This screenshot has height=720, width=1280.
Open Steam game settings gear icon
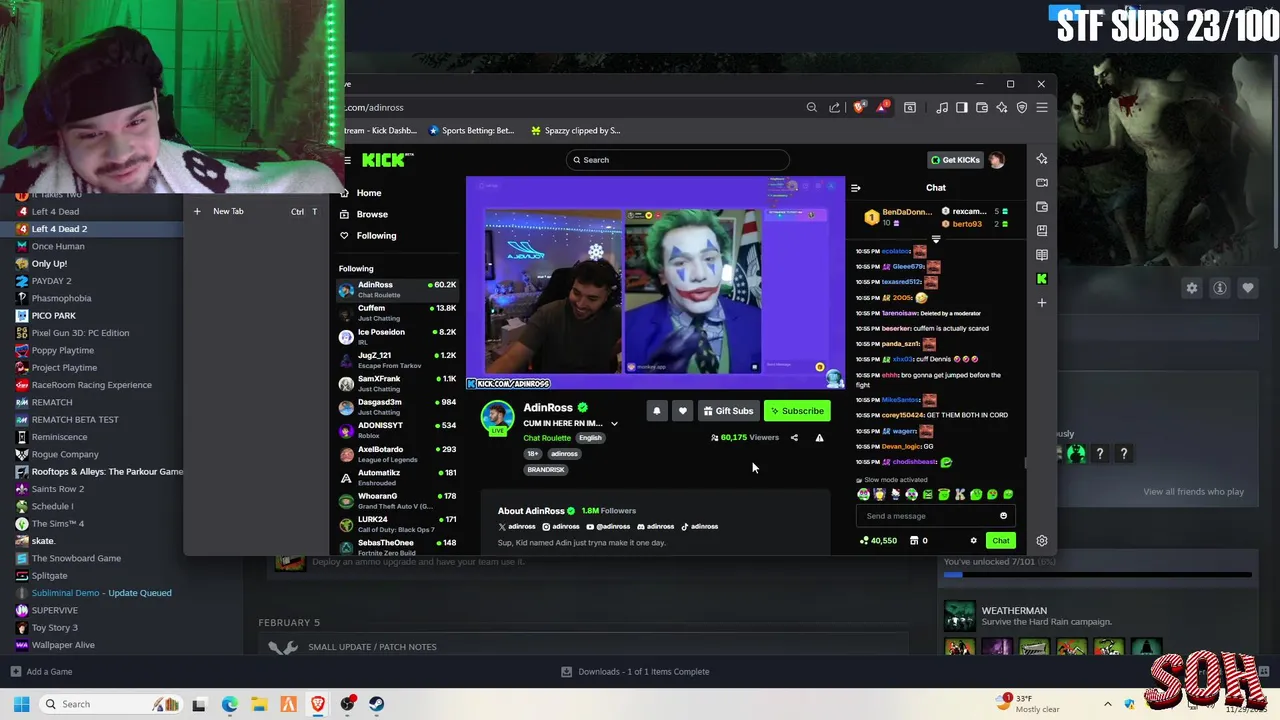click(1192, 288)
